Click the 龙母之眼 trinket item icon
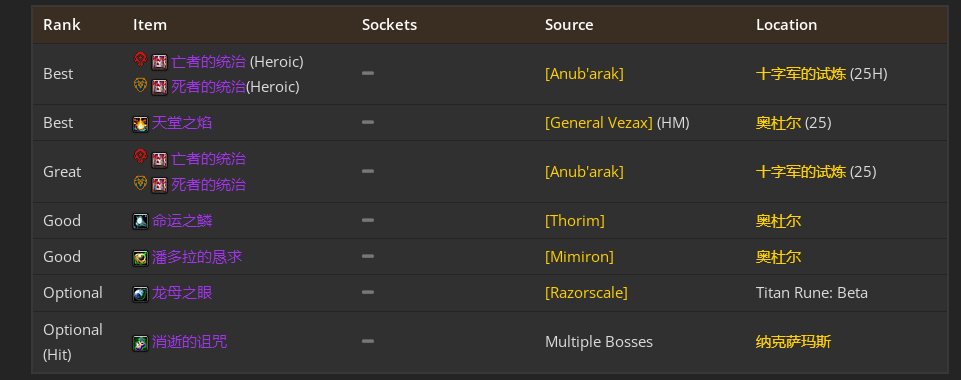The width and height of the screenshot is (961, 380). click(x=140, y=294)
